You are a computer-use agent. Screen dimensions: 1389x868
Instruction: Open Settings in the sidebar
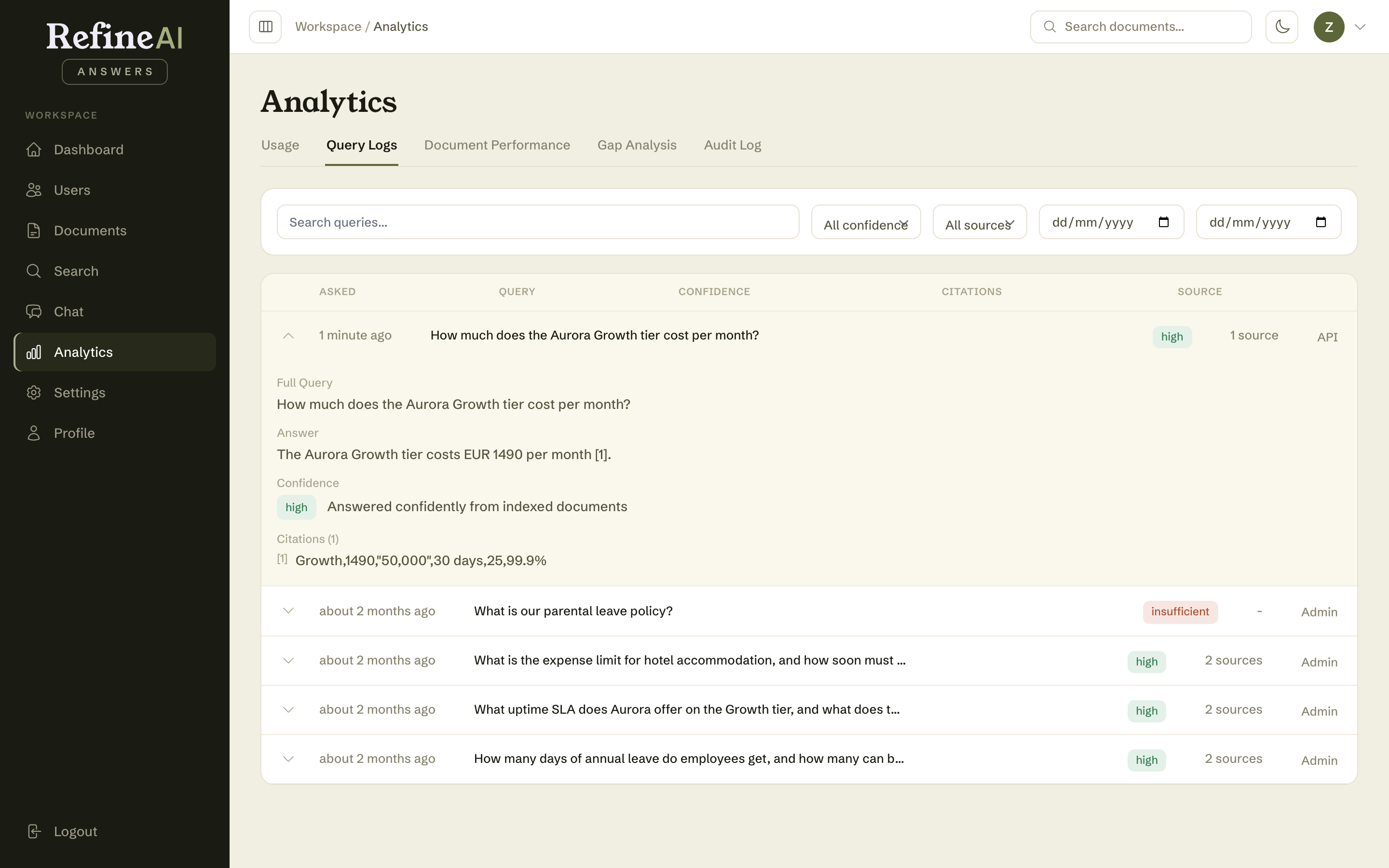115,393
